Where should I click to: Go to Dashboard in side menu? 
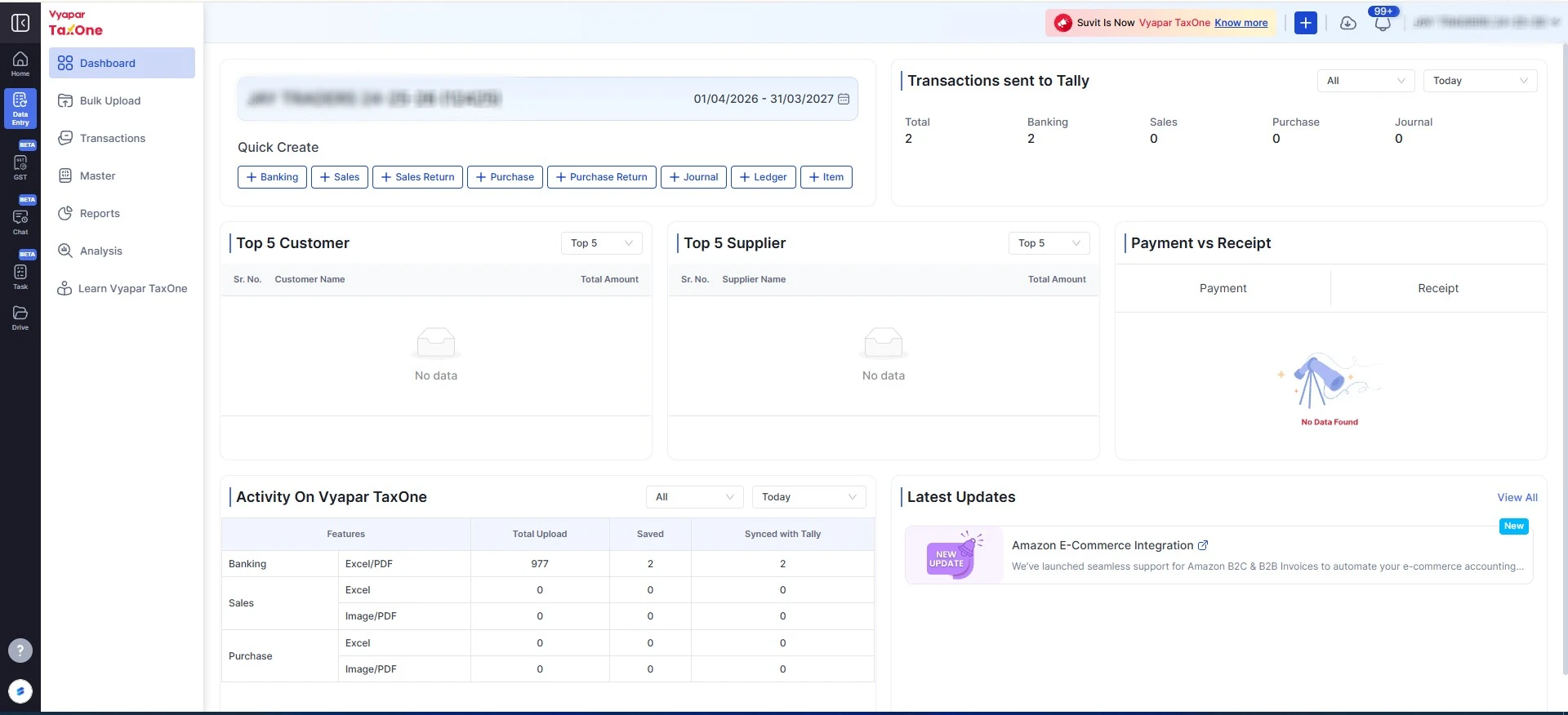click(x=122, y=63)
